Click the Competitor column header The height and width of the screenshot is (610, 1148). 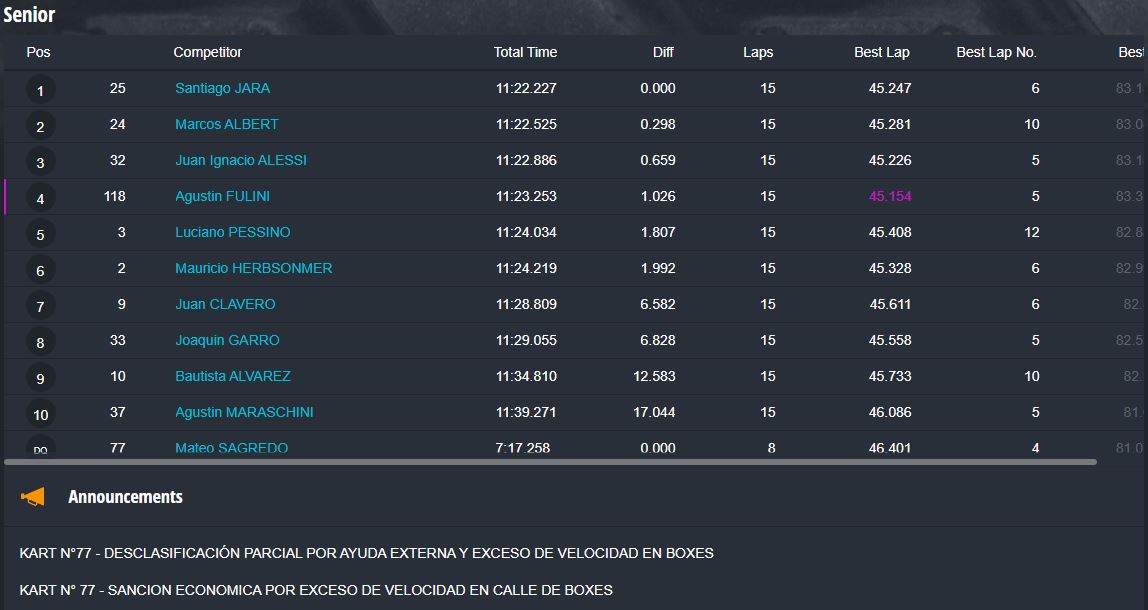(207, 52)
